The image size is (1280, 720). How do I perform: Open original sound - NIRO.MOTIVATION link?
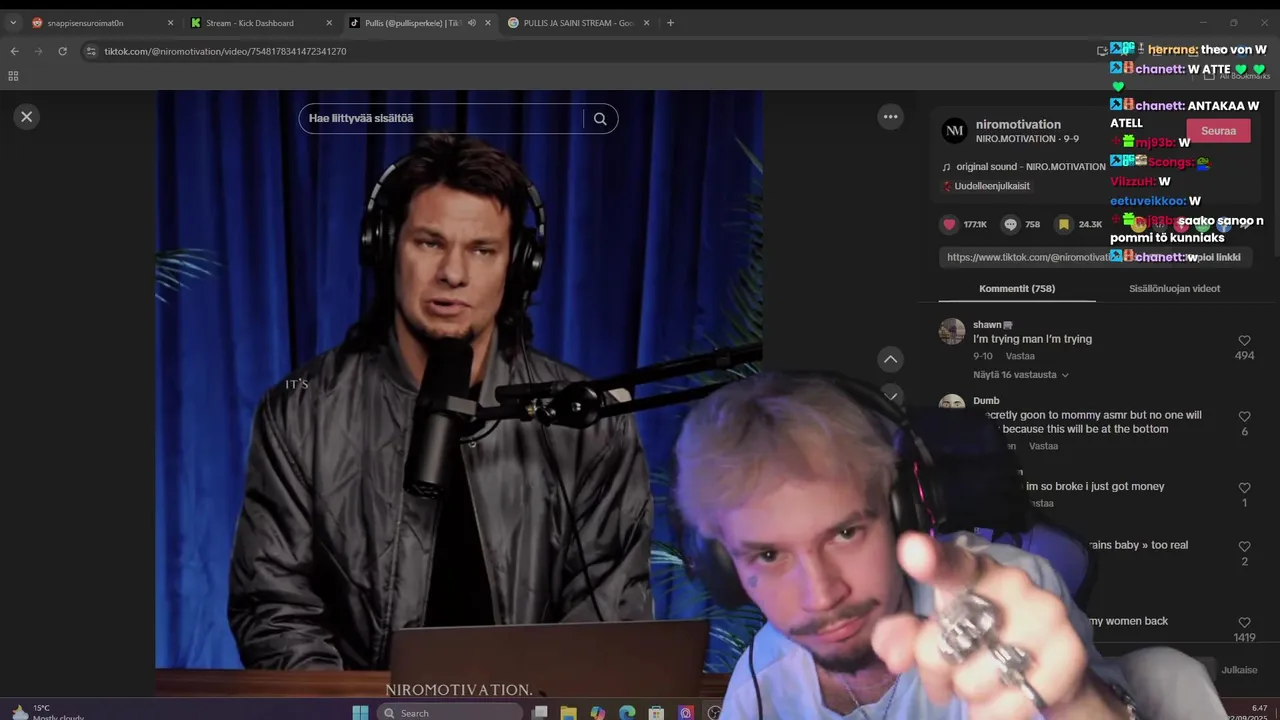pos(1024,167)
